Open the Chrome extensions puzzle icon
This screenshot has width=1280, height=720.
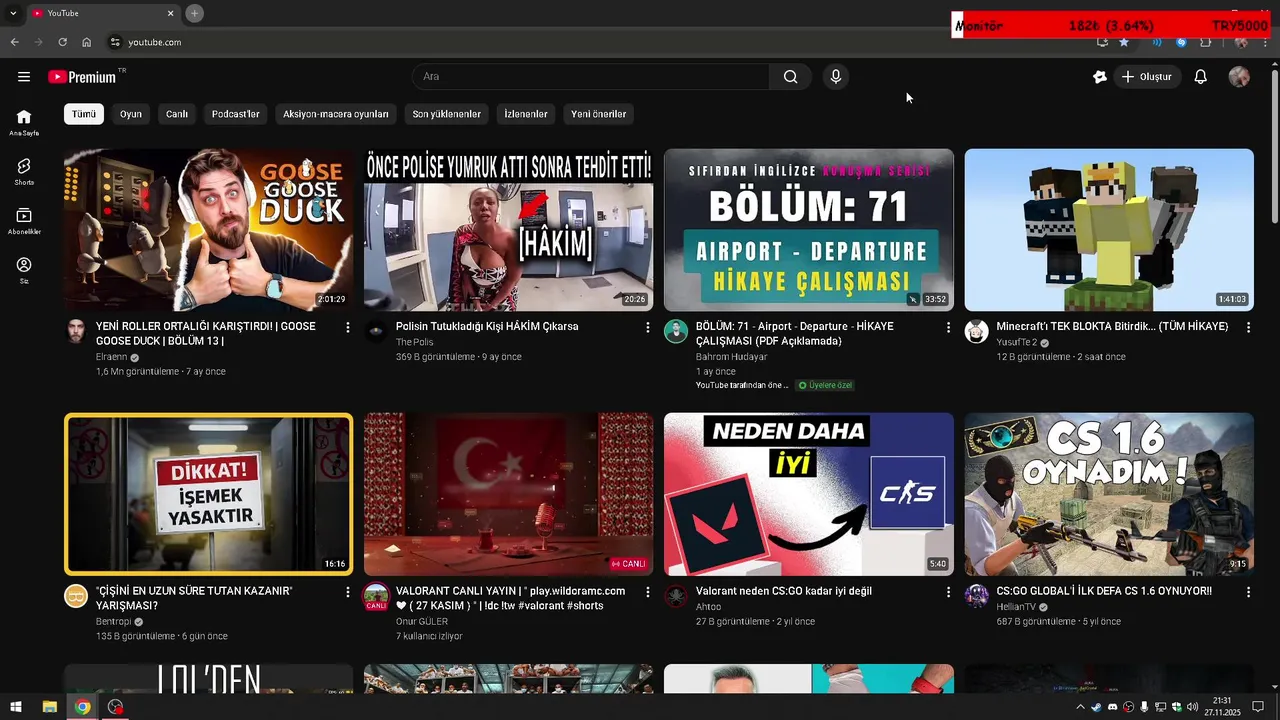[x=1205, y=42]
